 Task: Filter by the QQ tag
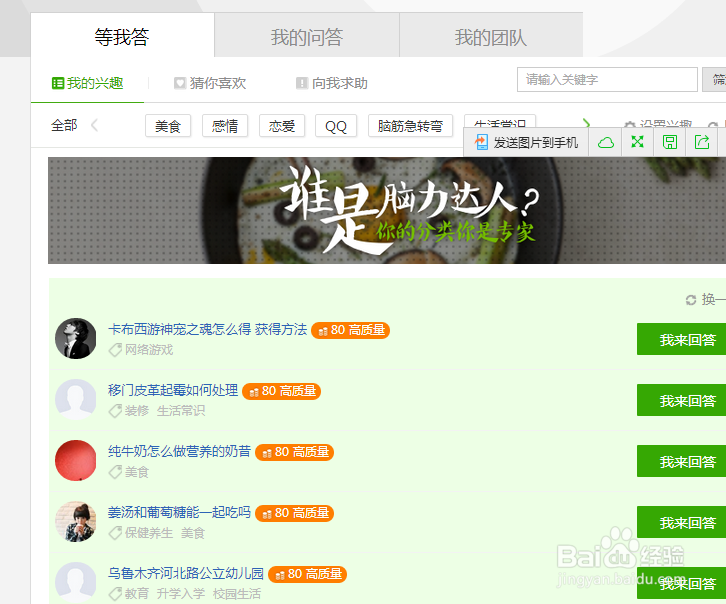(x=336, y=126)
